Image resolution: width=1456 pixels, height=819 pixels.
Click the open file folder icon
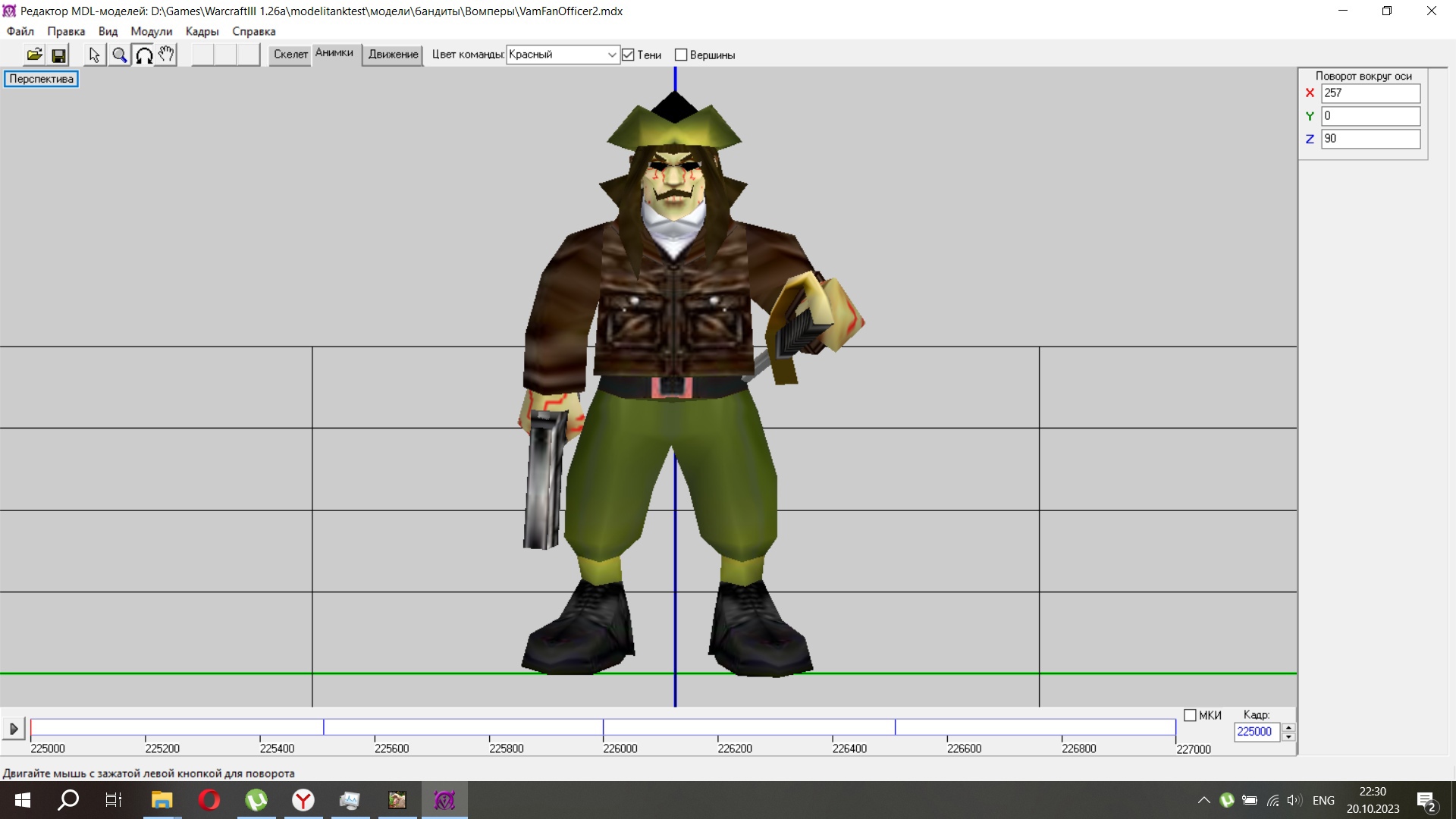34,55
